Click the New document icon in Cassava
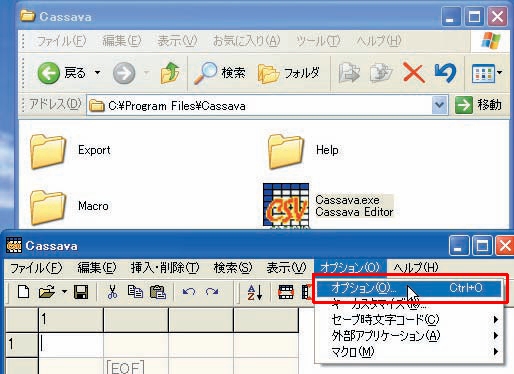 (x=23, y=292)
